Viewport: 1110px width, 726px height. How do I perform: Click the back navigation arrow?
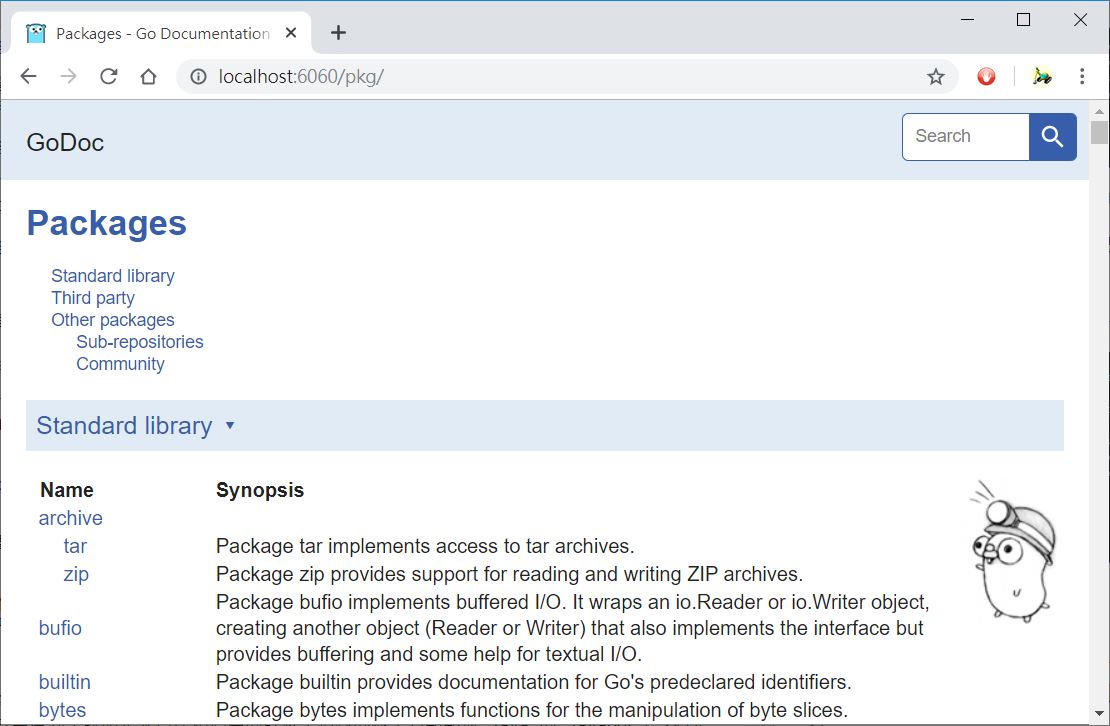pyautogui.click(x=28, y=77)
